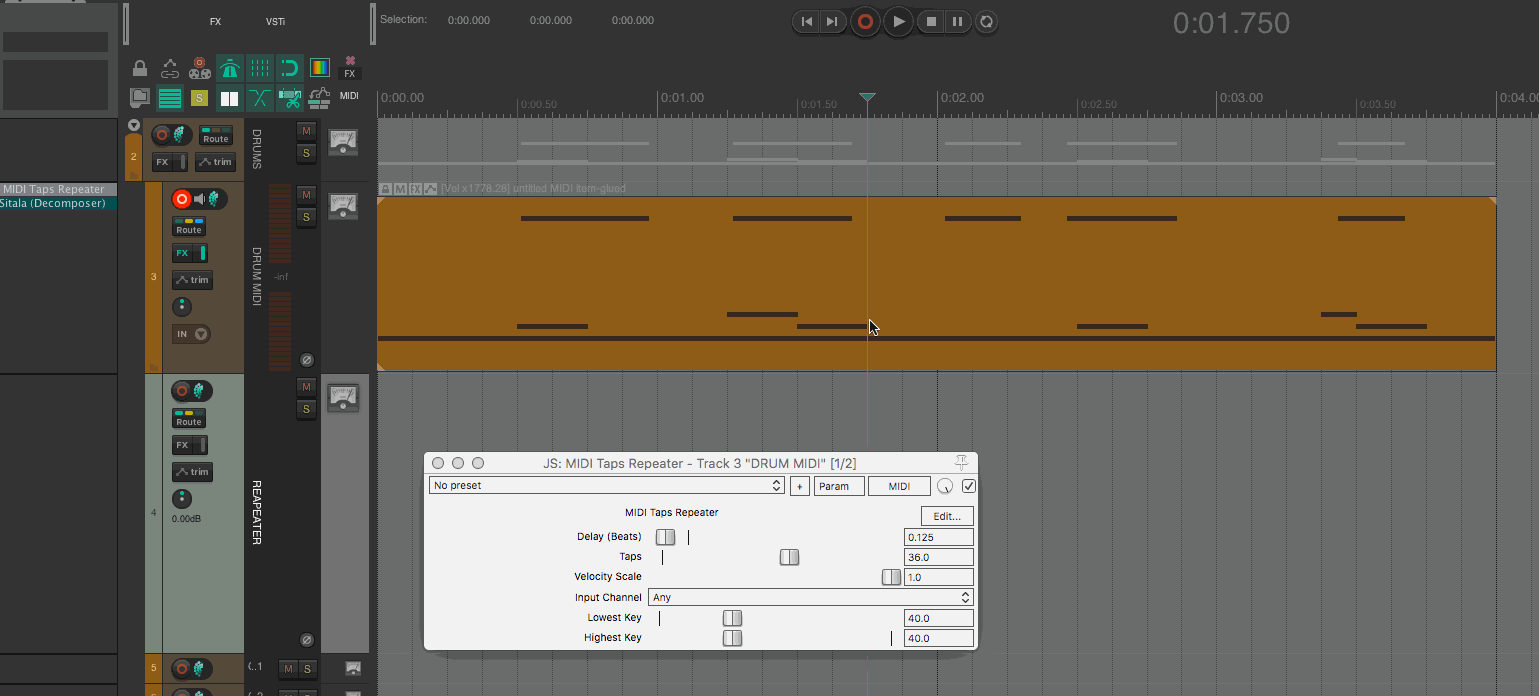Toggle the metronome icon in toolbar

point(230,69)
